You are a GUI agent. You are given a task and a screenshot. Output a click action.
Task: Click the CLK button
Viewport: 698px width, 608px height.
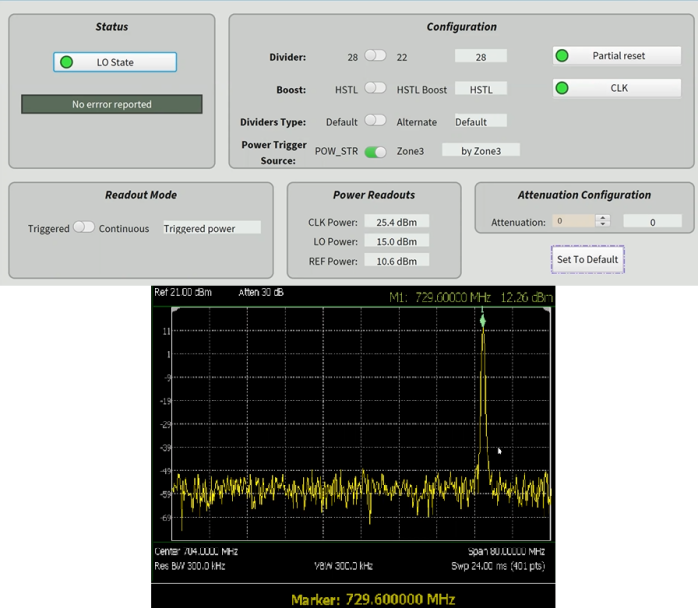618,88
